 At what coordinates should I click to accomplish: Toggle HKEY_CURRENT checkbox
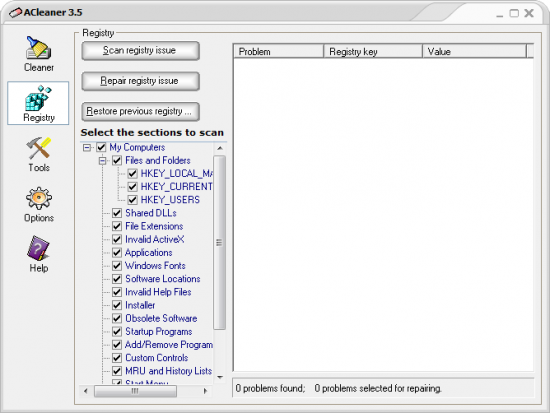[x=132, y=187]
